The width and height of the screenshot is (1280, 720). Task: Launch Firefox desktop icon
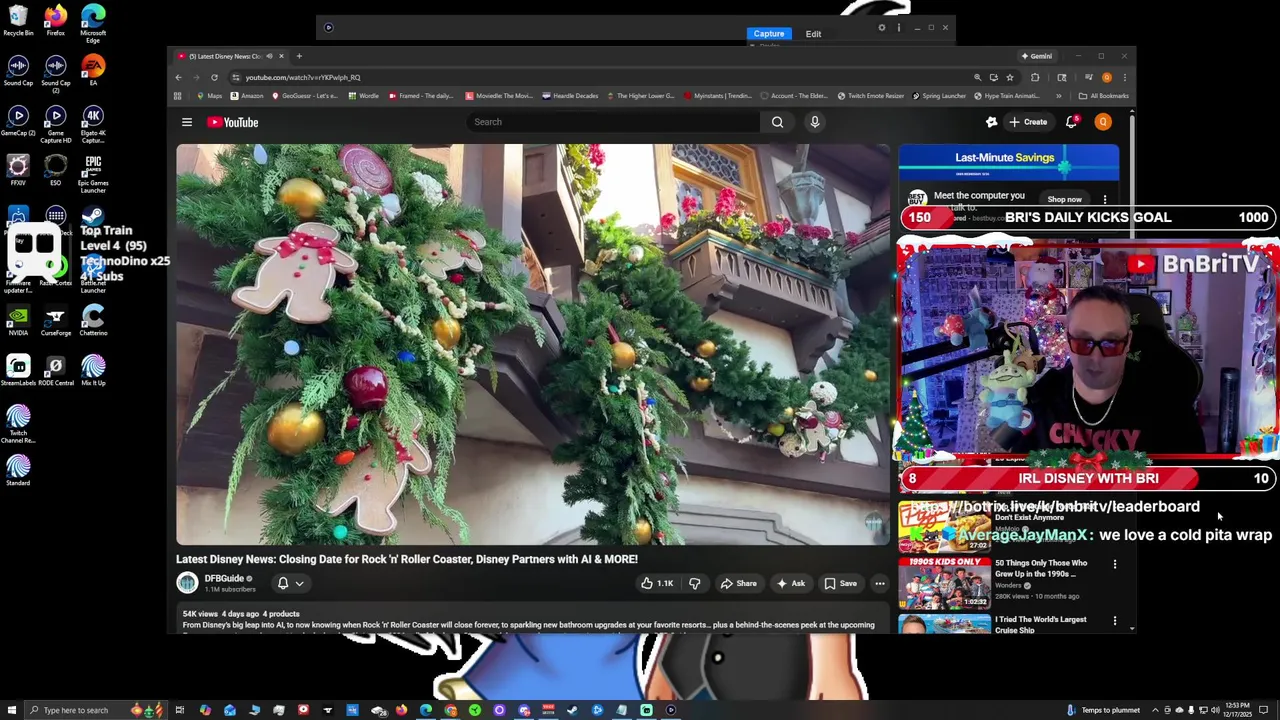[56, 20]
